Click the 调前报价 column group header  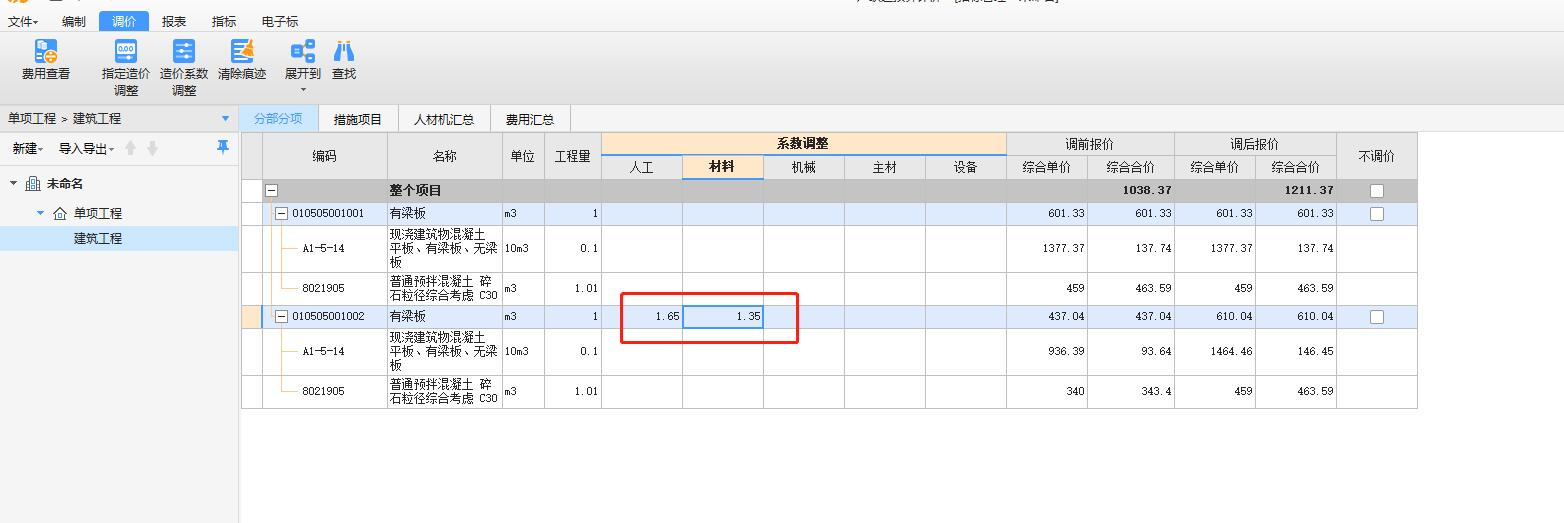1090,144
